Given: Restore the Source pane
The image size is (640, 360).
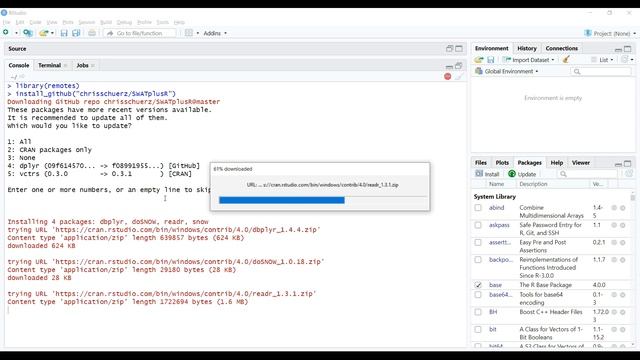Looking at the screenshot, I should 450,49.
